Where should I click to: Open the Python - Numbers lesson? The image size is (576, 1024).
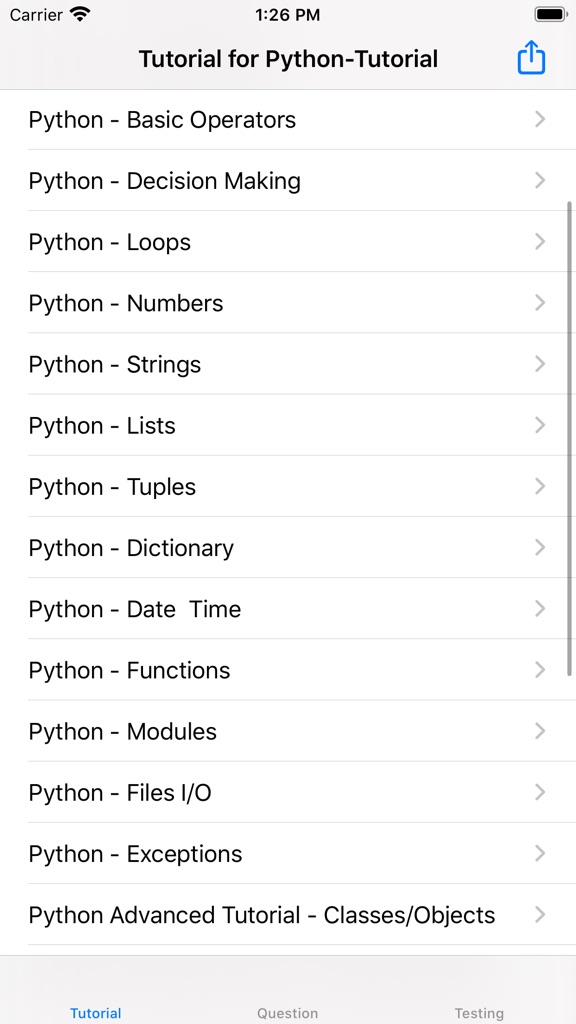click(x=288, y=303)
